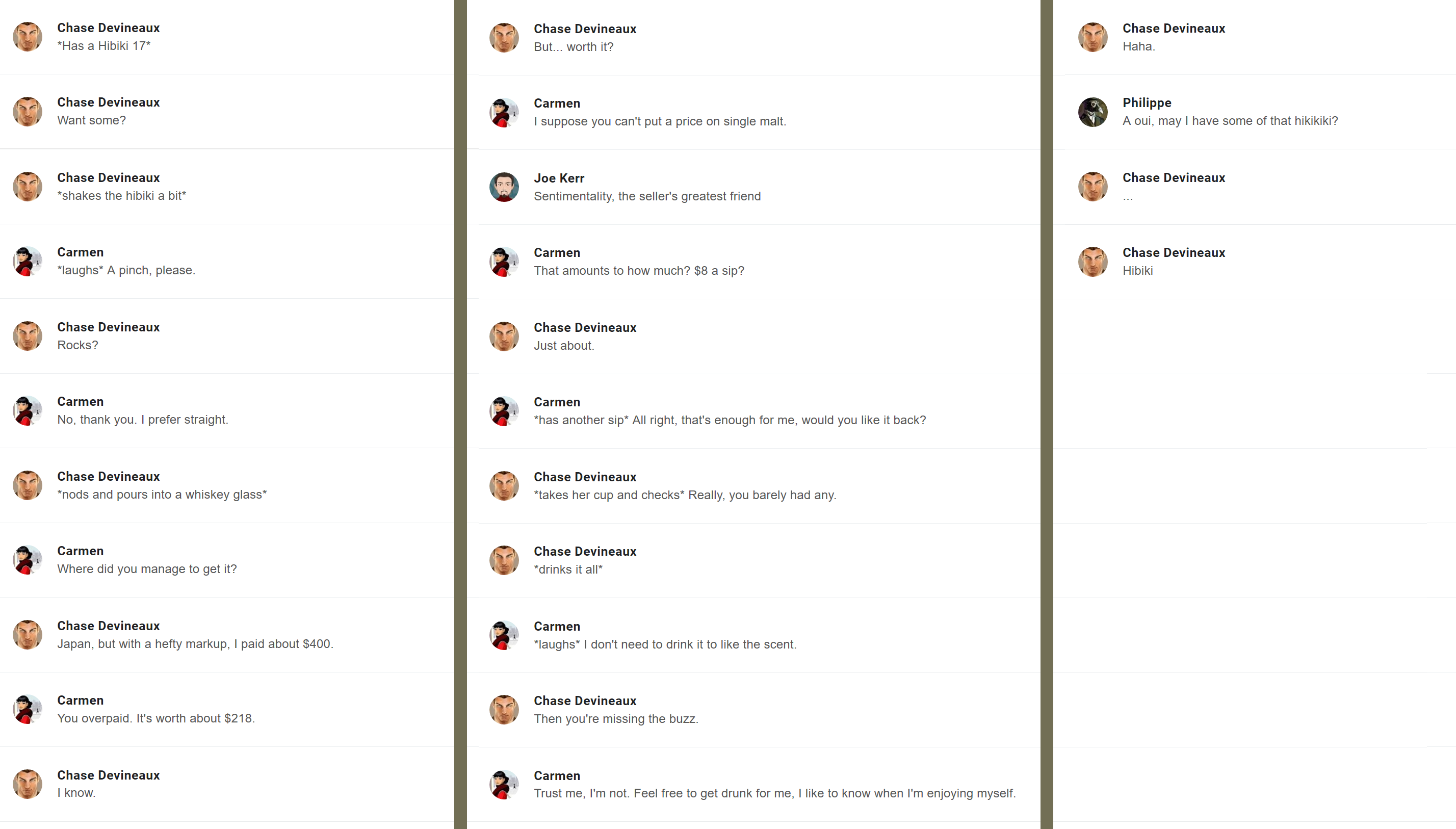The height and width of the screenshot is (829, 1456).
Task: Open the Joe Kerr sender name
Action: click(558, 178)
